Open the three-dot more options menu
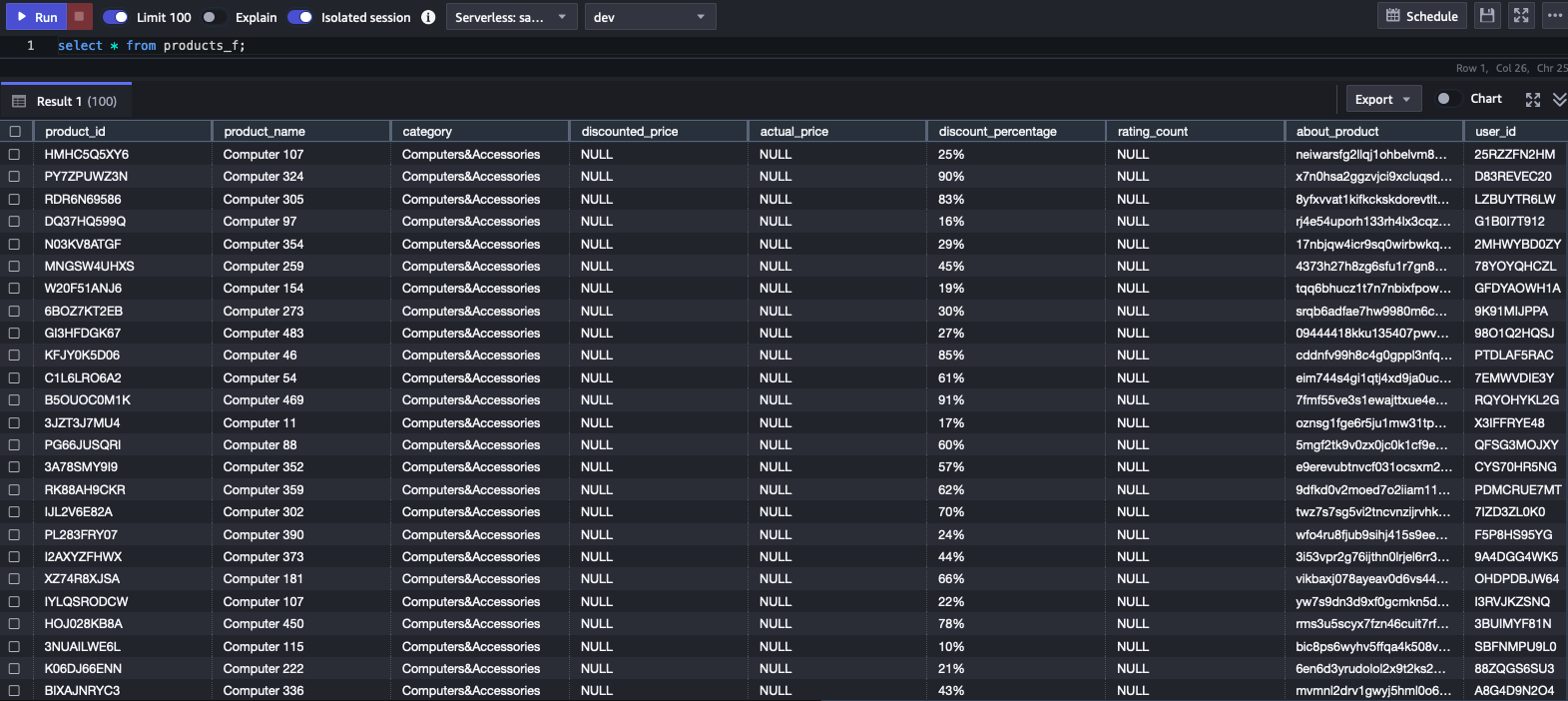1568x701 pixels. [1554, 16]
